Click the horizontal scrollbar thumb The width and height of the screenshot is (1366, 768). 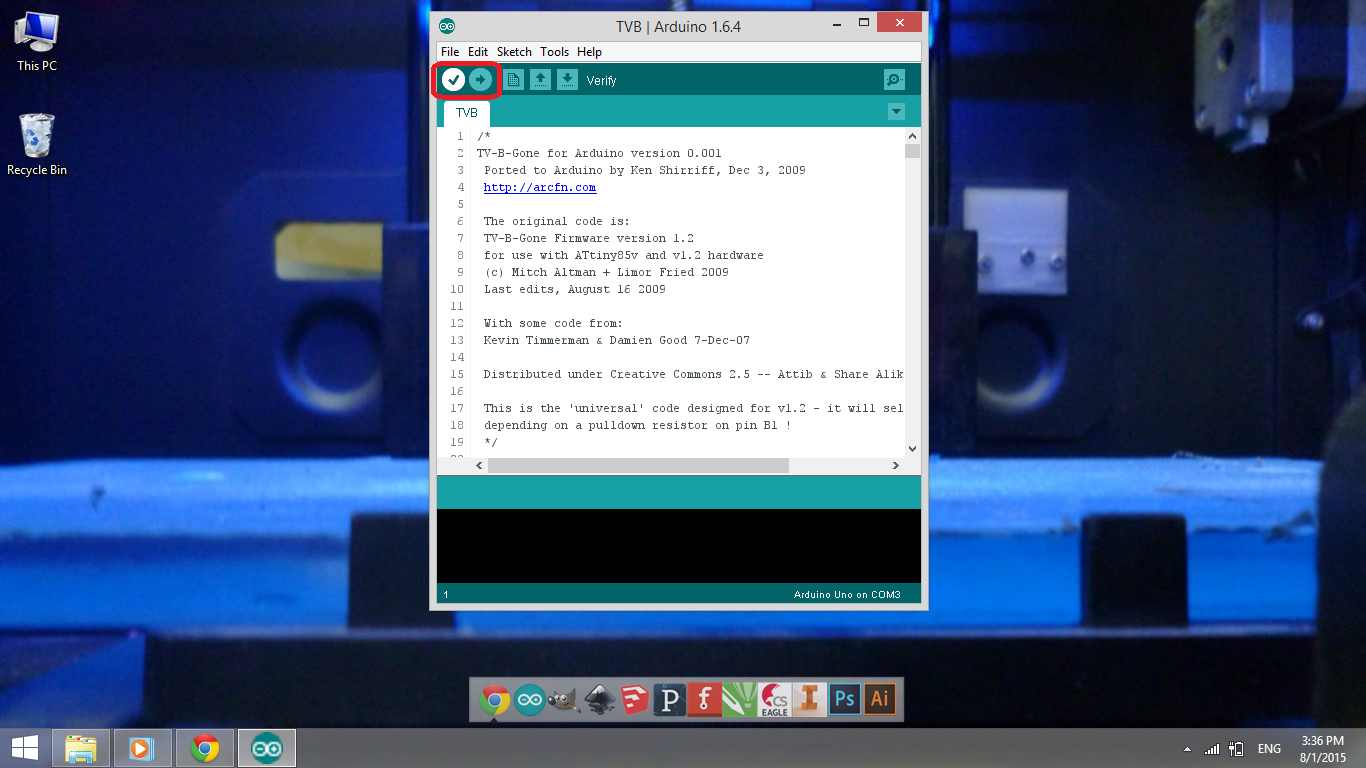[x=639, y=465]
